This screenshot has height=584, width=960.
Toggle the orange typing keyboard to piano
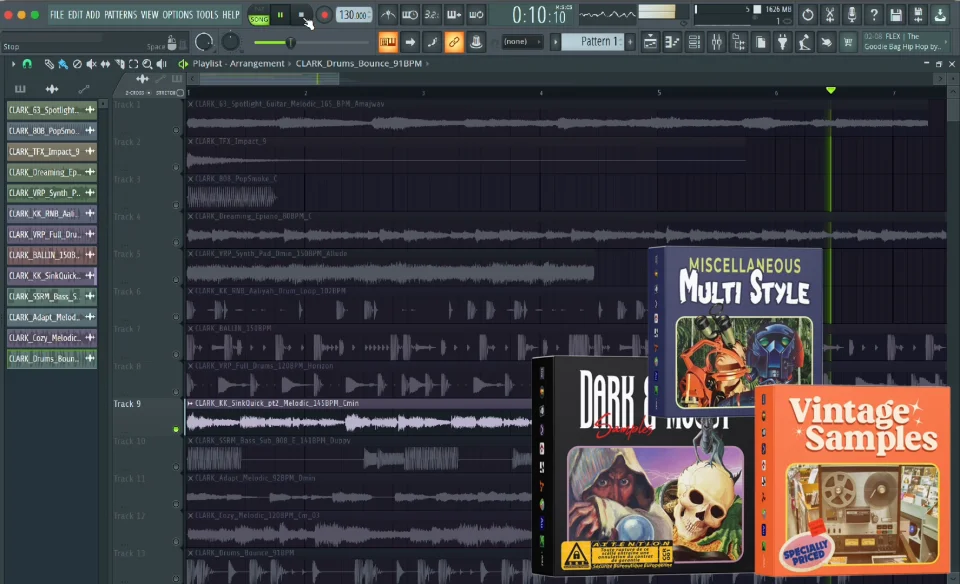388,42
